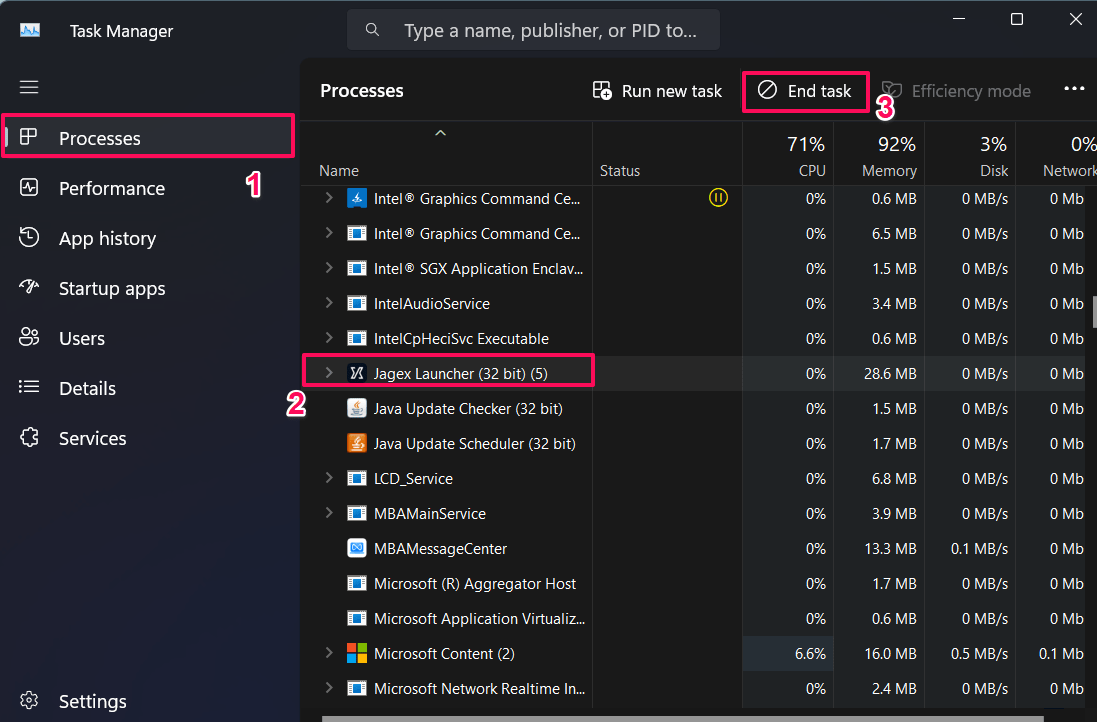Click the Microsoft Content colored logo icon
This screenshot has height=722, width=1097.
(357, 653)
